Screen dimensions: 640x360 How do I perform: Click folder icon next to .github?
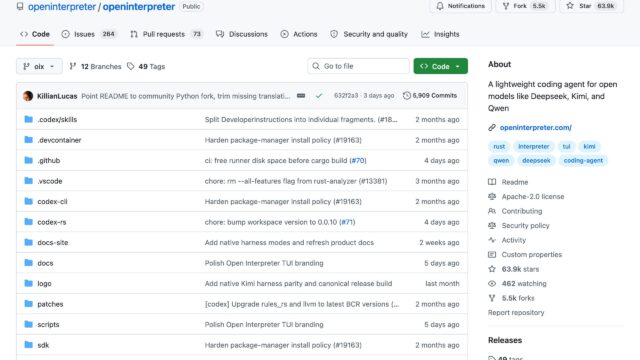pyautogui.click(x=28, y=160)
